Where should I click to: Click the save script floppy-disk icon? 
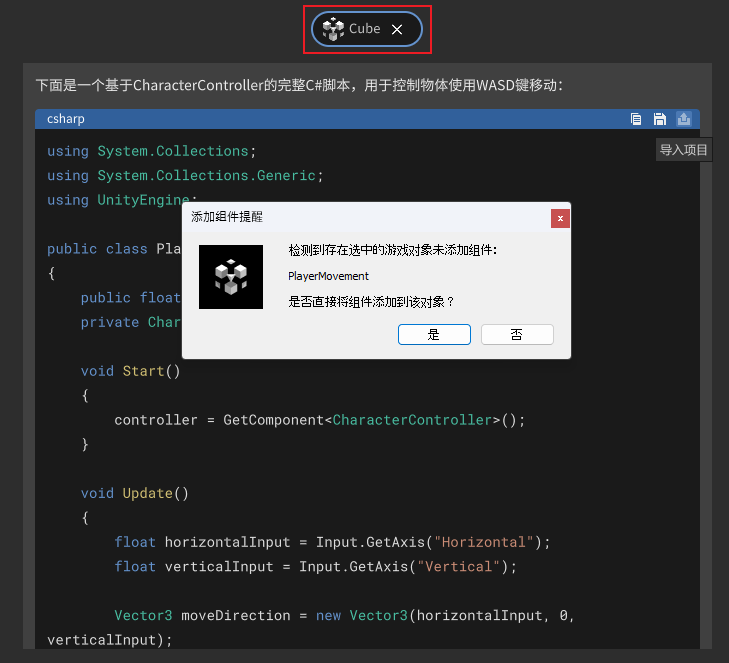click(660, 119)
